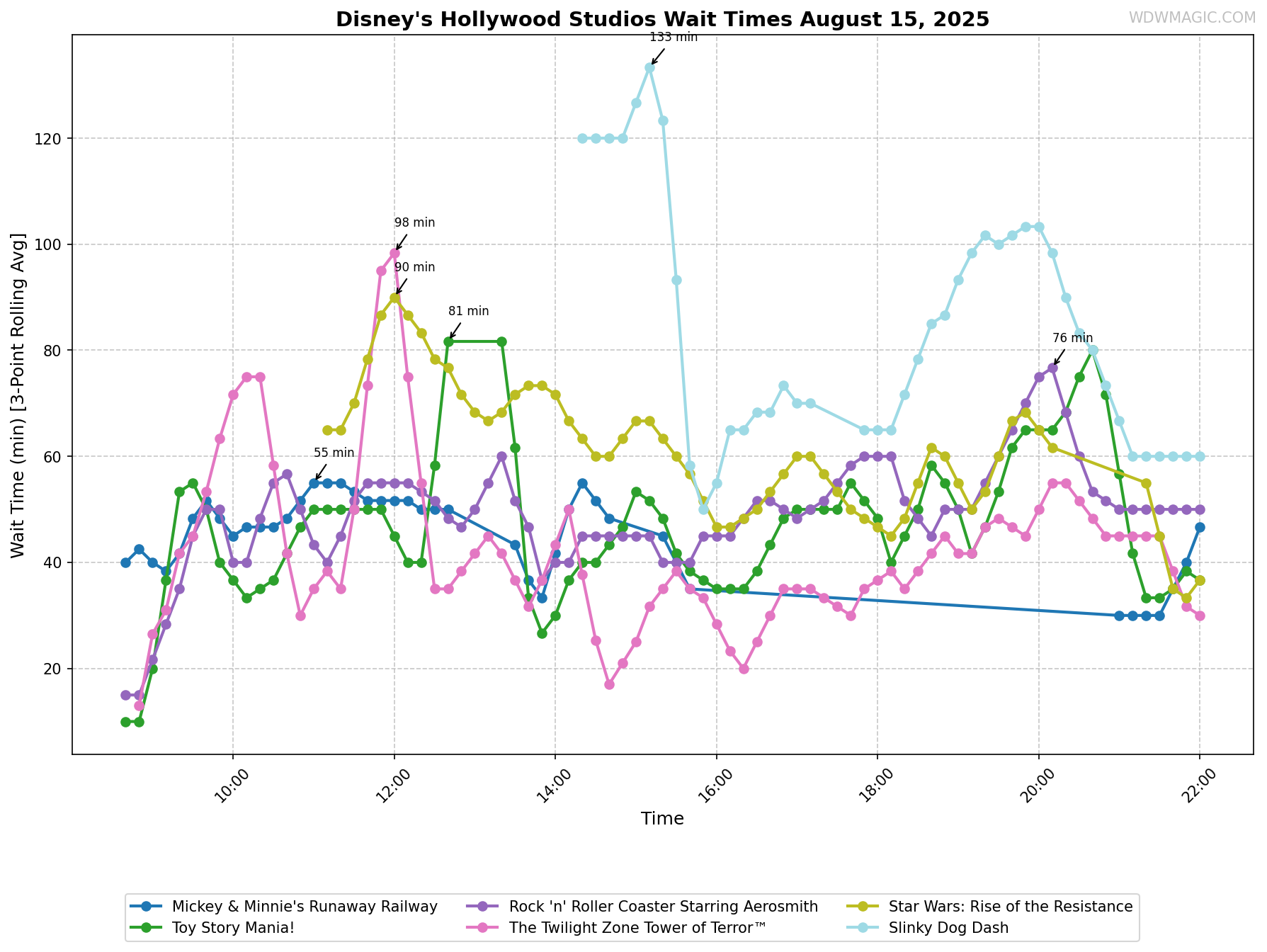Click the pink marker beside Tower of Terror legend

click(482, 927)
